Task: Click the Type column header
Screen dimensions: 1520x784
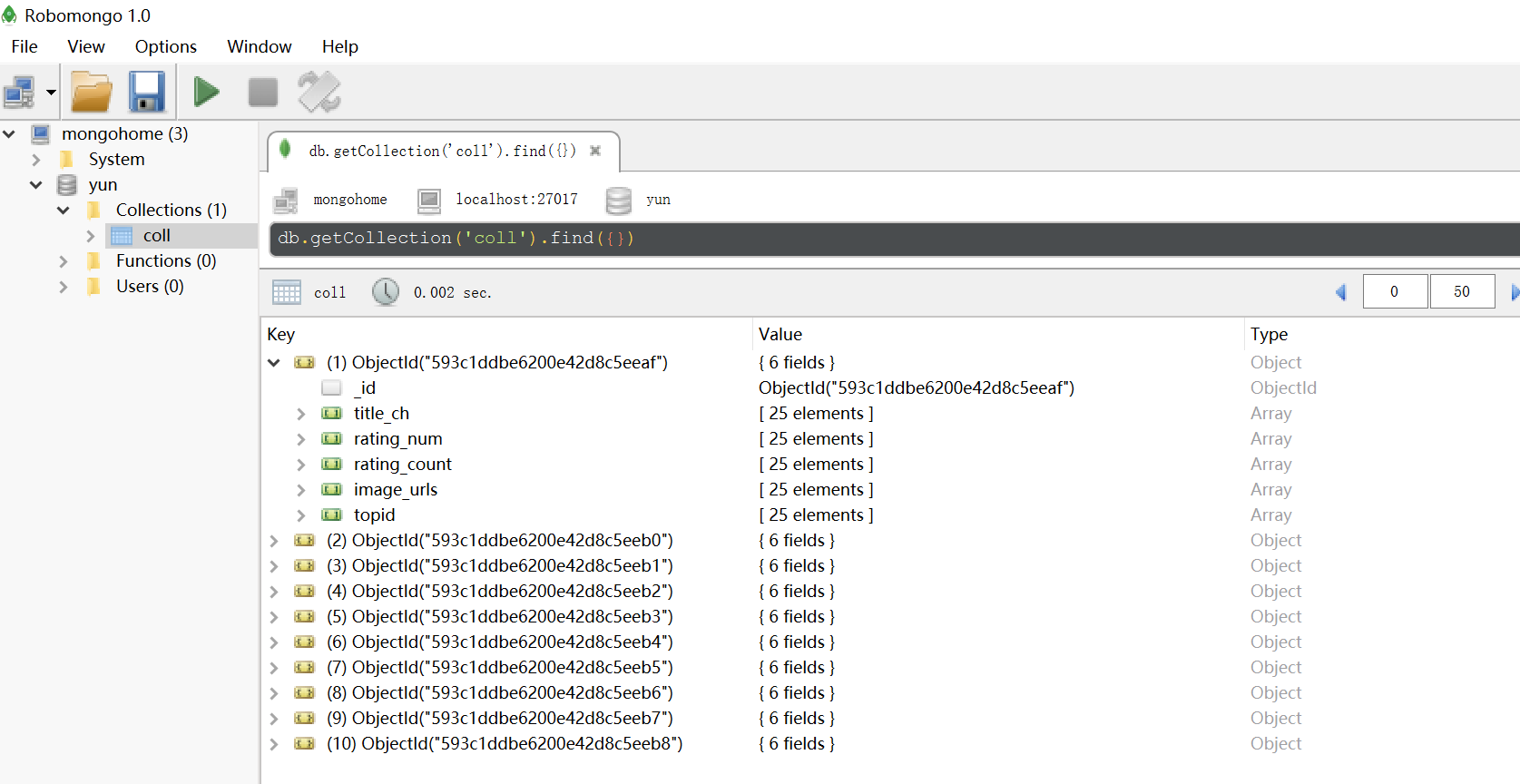Action: (1383, 334)
